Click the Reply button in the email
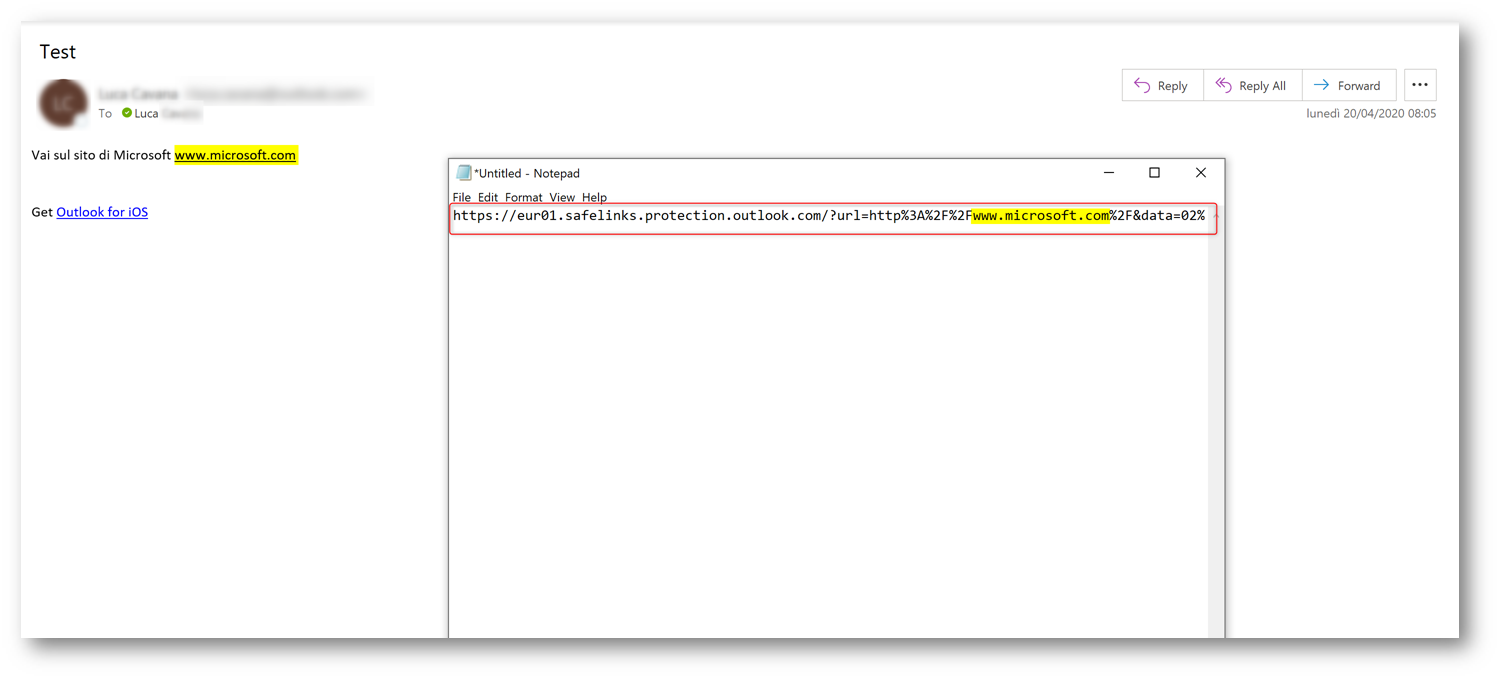 pos(1162,86)
